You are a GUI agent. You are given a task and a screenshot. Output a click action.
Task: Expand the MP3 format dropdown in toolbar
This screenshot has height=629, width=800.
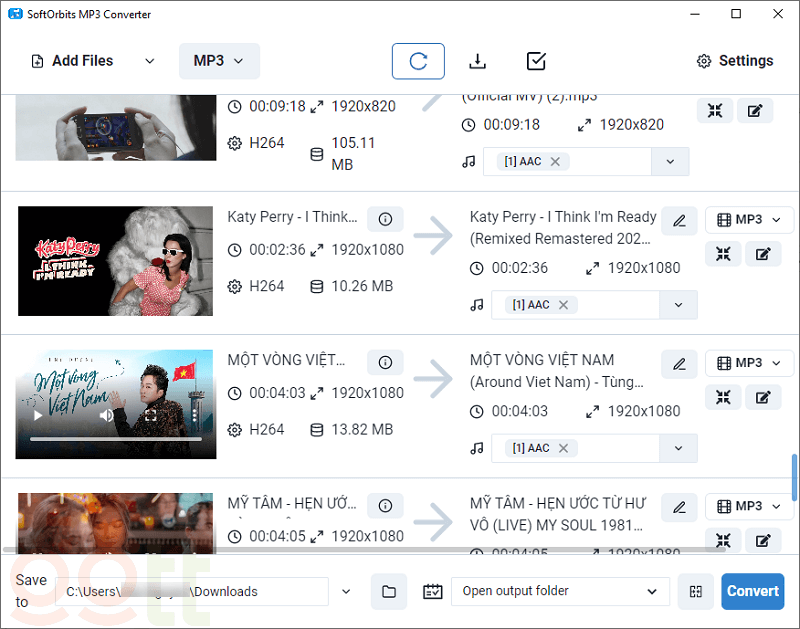pos(219,61)
